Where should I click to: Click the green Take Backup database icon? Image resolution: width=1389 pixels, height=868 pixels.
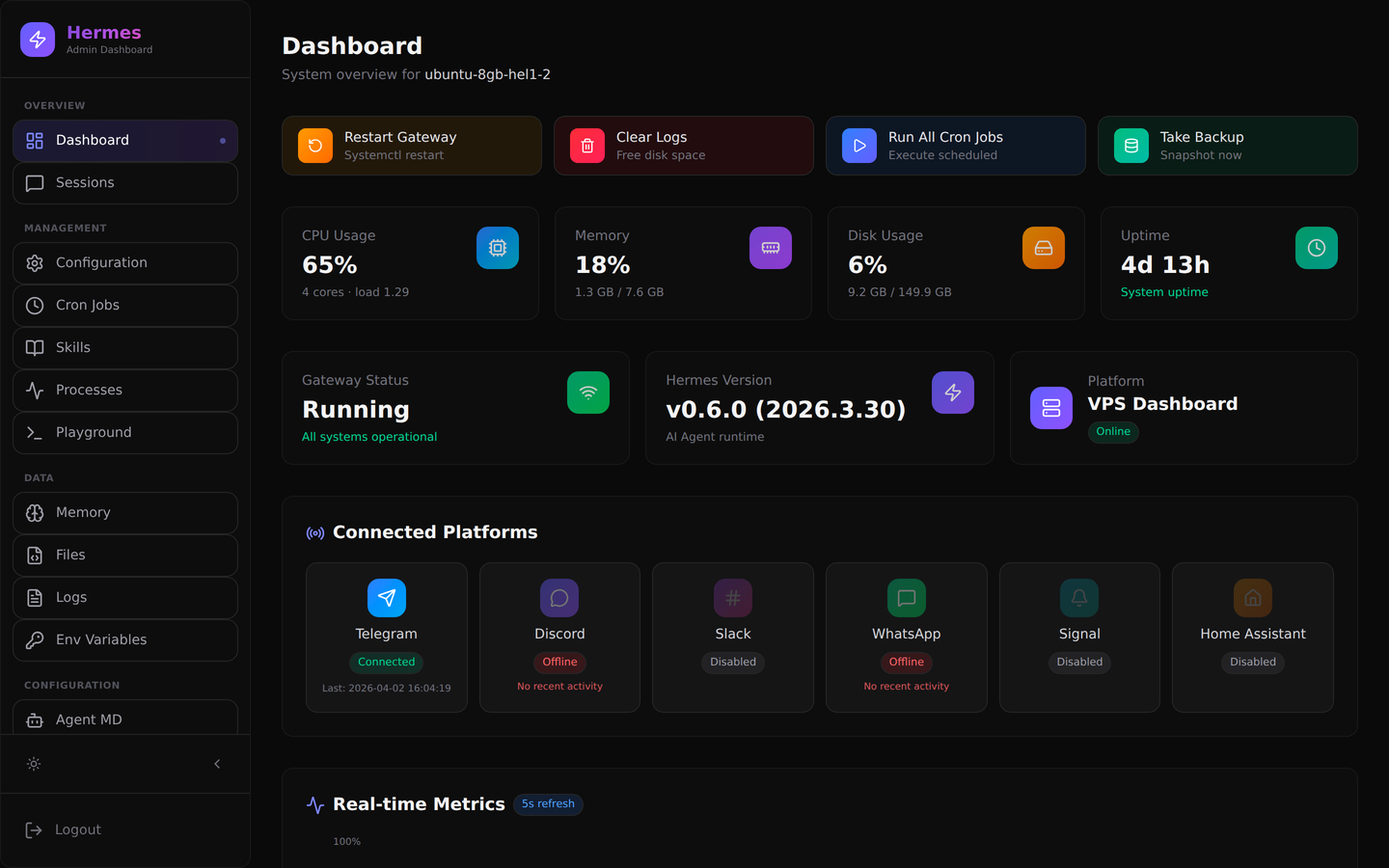click(x=1131, y=146)
